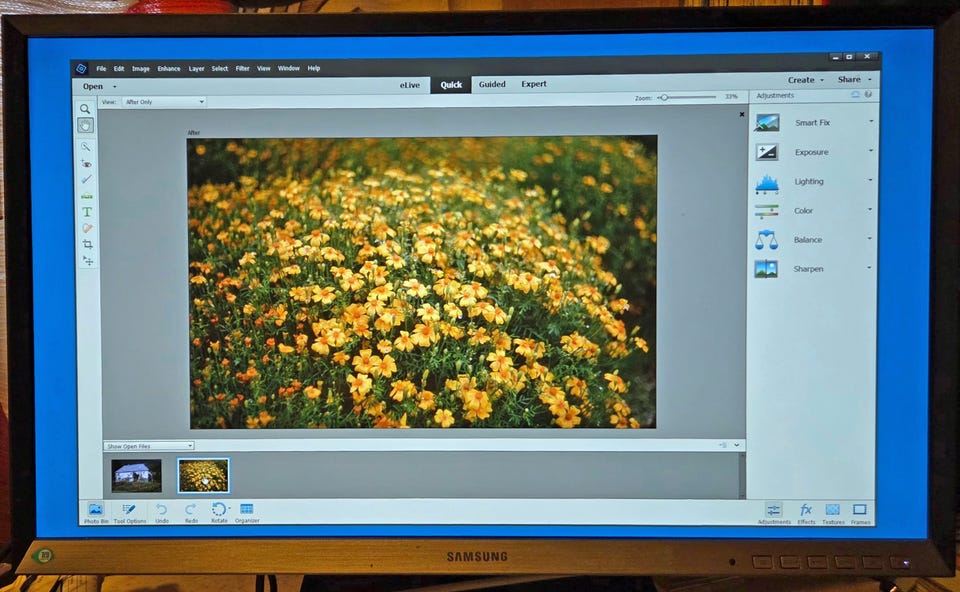Image resolution: width=960 pixels, height=592 pixels.
Task: Open the Share dropdown
Action: [854, 80]
